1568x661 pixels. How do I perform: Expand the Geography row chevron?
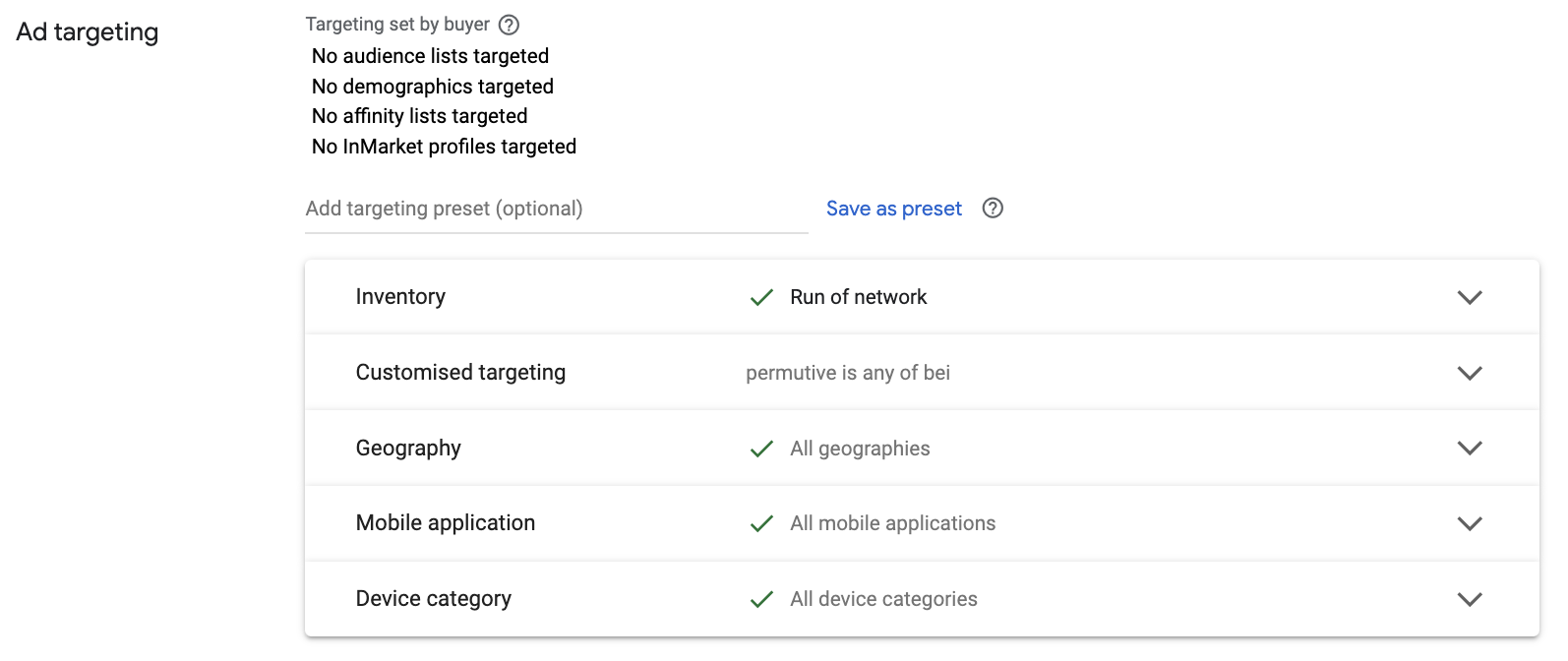(x=1470, y=448)
